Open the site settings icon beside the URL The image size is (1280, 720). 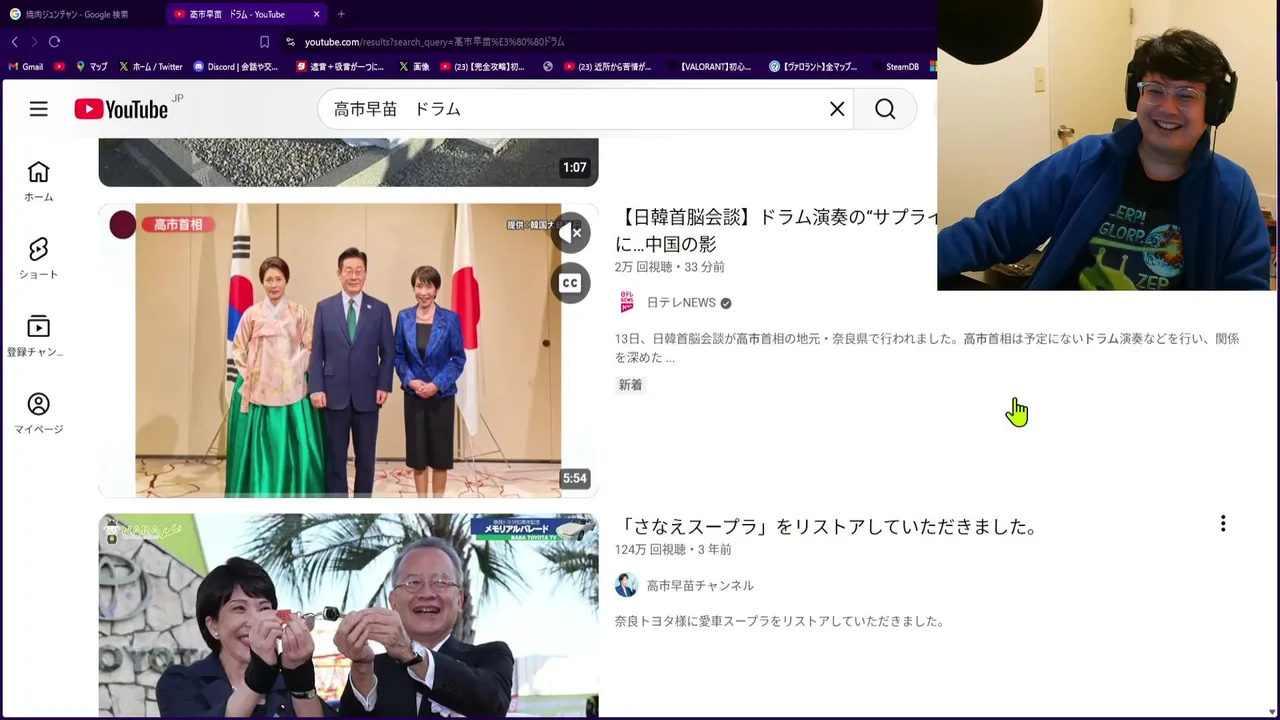[290, 42]
